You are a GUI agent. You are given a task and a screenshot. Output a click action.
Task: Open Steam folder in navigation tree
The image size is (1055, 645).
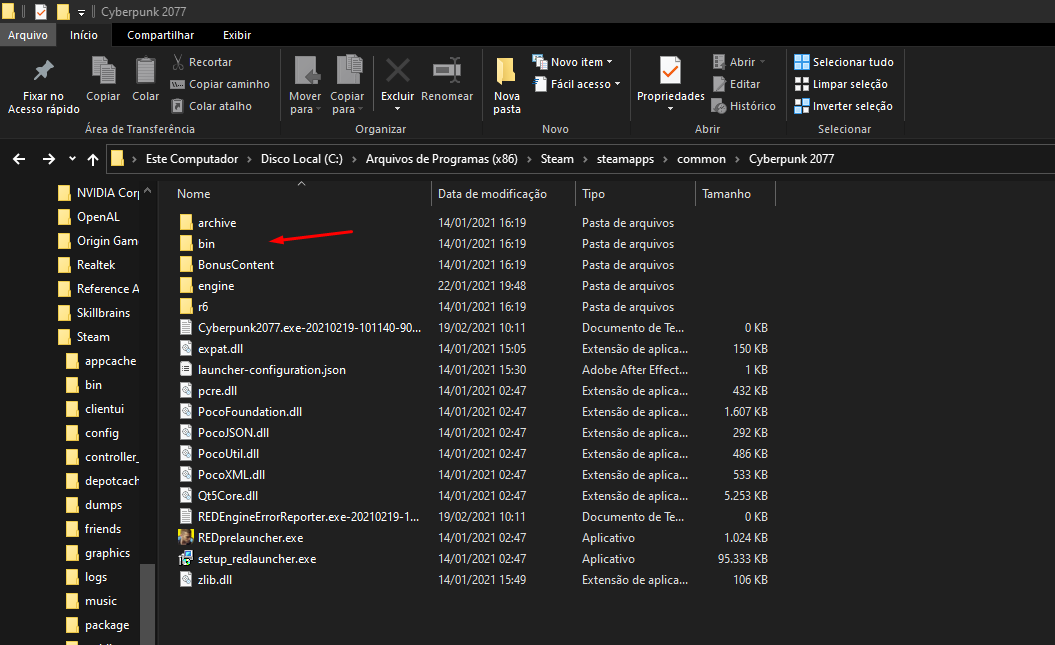click(x=93, y=337)
